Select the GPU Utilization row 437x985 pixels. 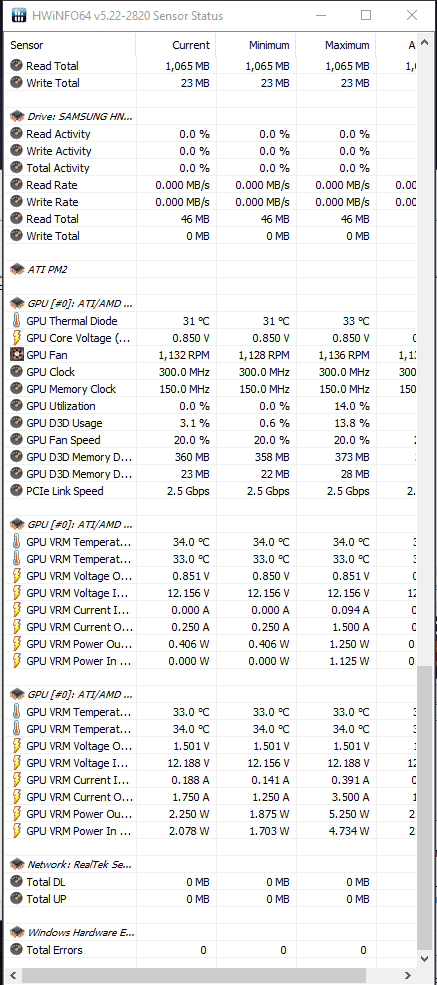pyautogui.click(x=210, y=406)
